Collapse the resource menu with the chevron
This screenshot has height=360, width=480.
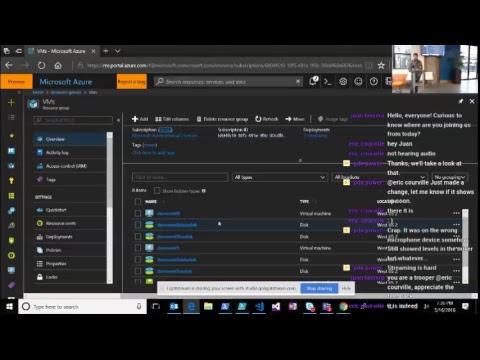pyautogui.click(x=118, y=120)
